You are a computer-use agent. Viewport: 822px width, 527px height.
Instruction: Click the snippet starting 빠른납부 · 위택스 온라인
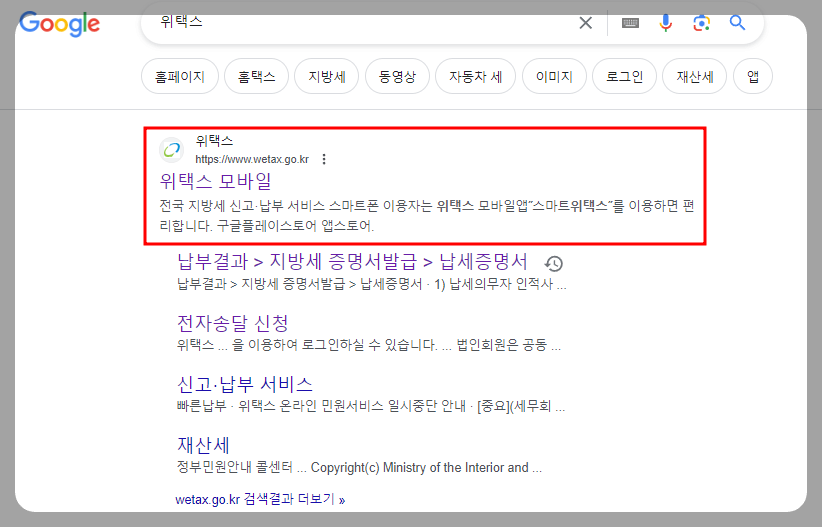point(371,406)
